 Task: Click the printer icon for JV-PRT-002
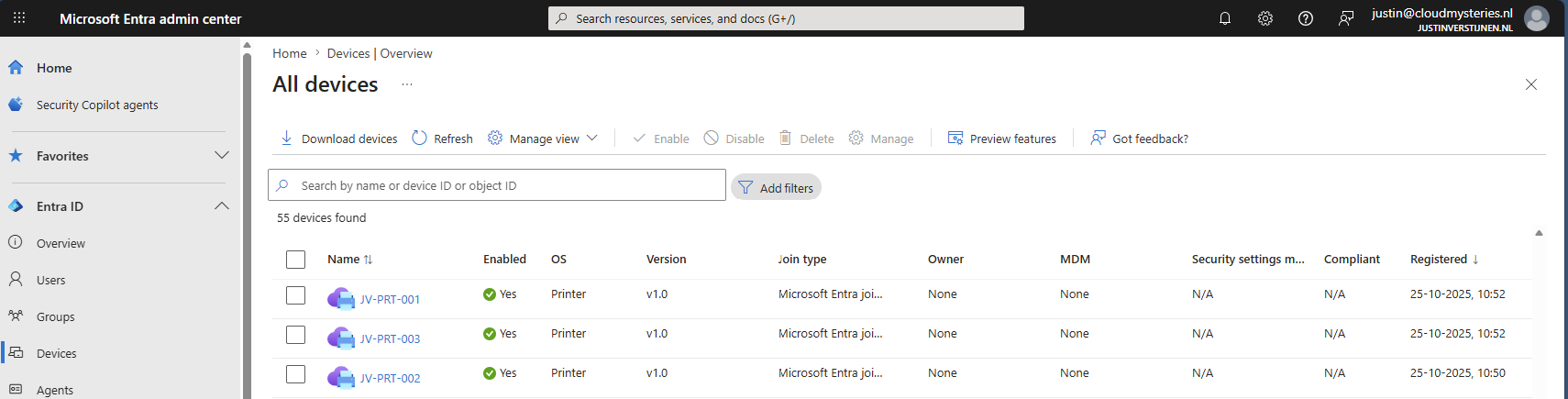coord(341,377)
